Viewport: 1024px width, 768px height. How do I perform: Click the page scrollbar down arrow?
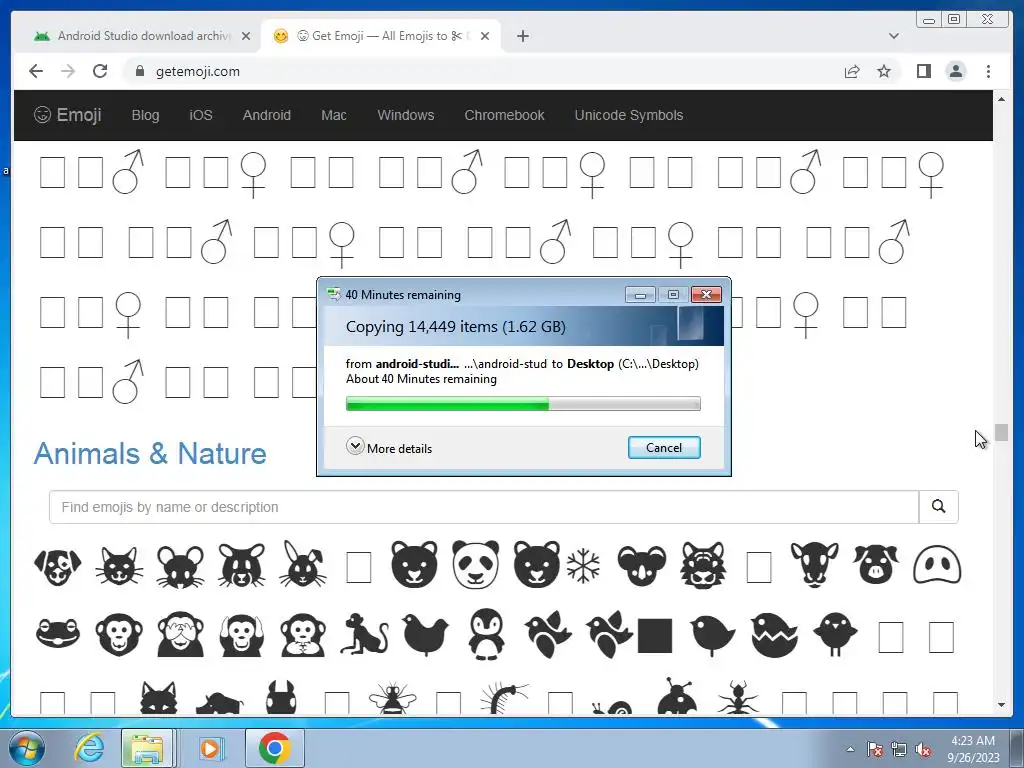1001,705
